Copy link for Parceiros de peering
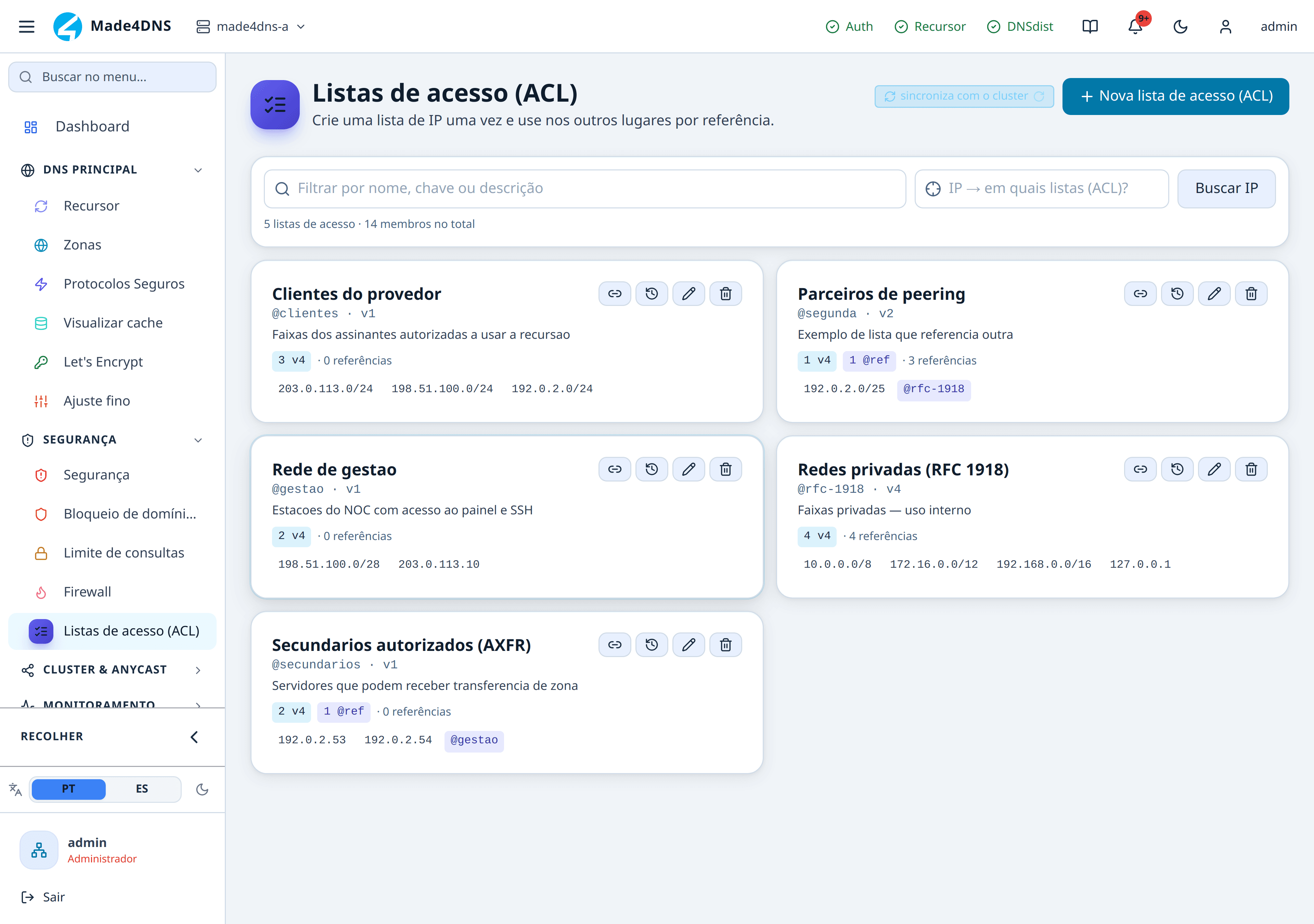This screenshot has width=1314, height=924. tap(1140, 294)
